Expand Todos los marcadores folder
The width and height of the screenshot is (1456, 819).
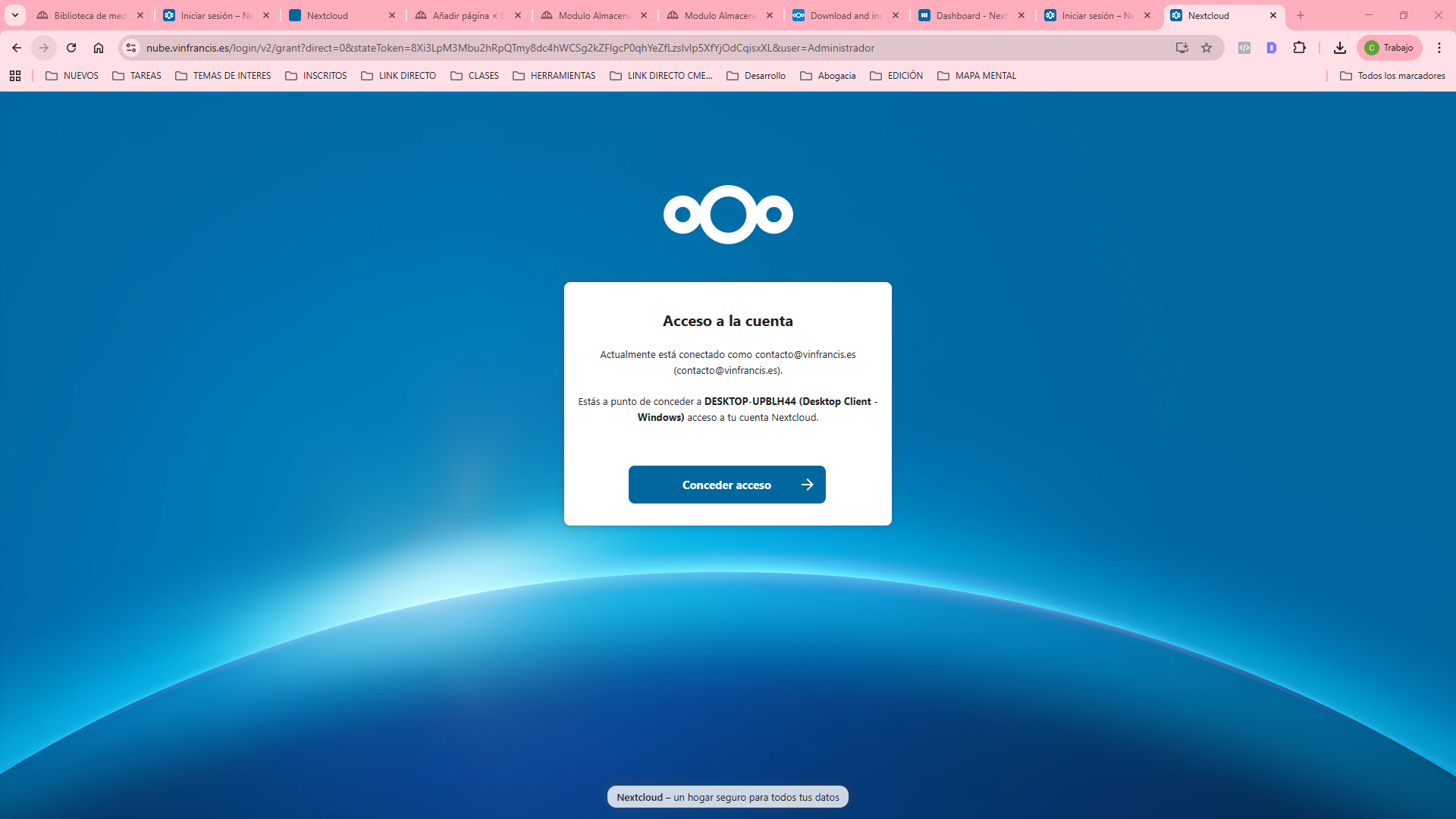1392,76
